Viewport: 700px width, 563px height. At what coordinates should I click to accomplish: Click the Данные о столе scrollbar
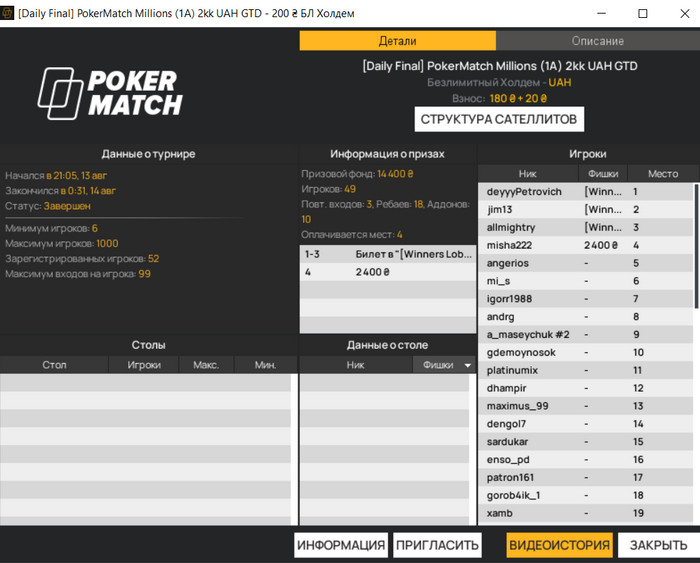pyautogui.click(x=473, y=449)
